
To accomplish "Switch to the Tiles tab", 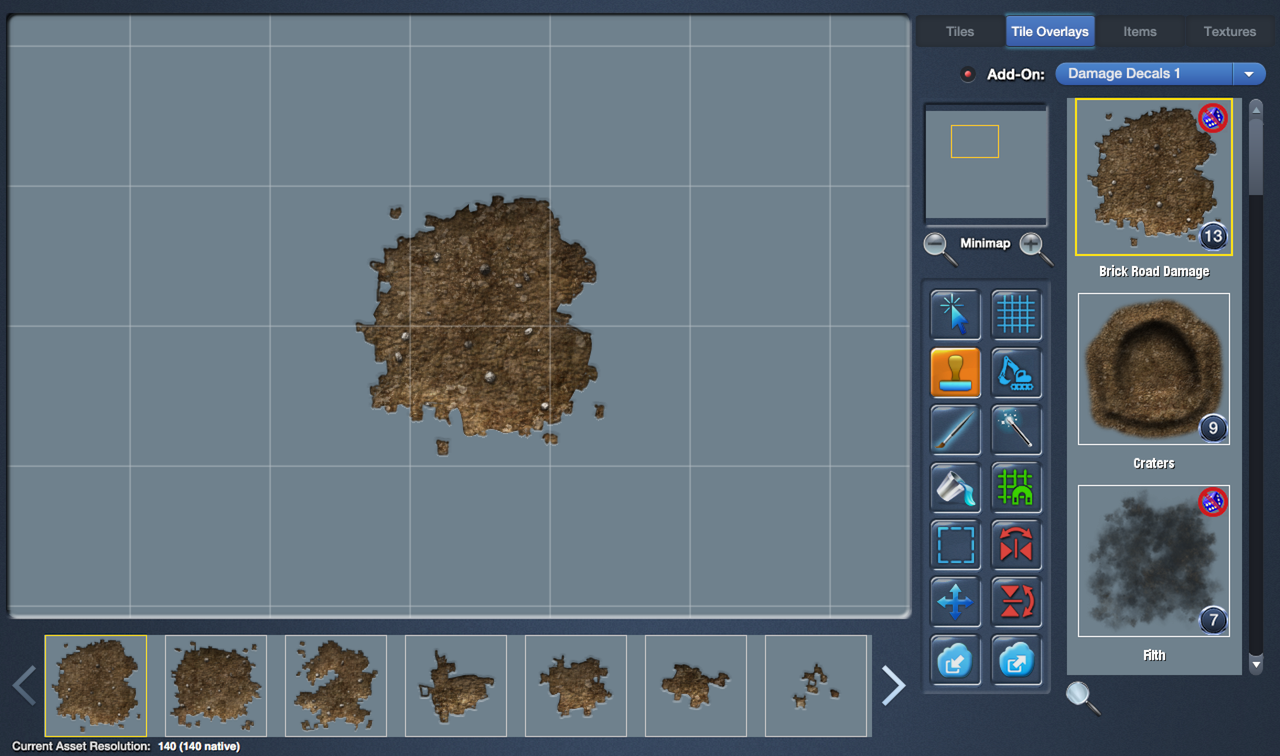I will point(959,31).
